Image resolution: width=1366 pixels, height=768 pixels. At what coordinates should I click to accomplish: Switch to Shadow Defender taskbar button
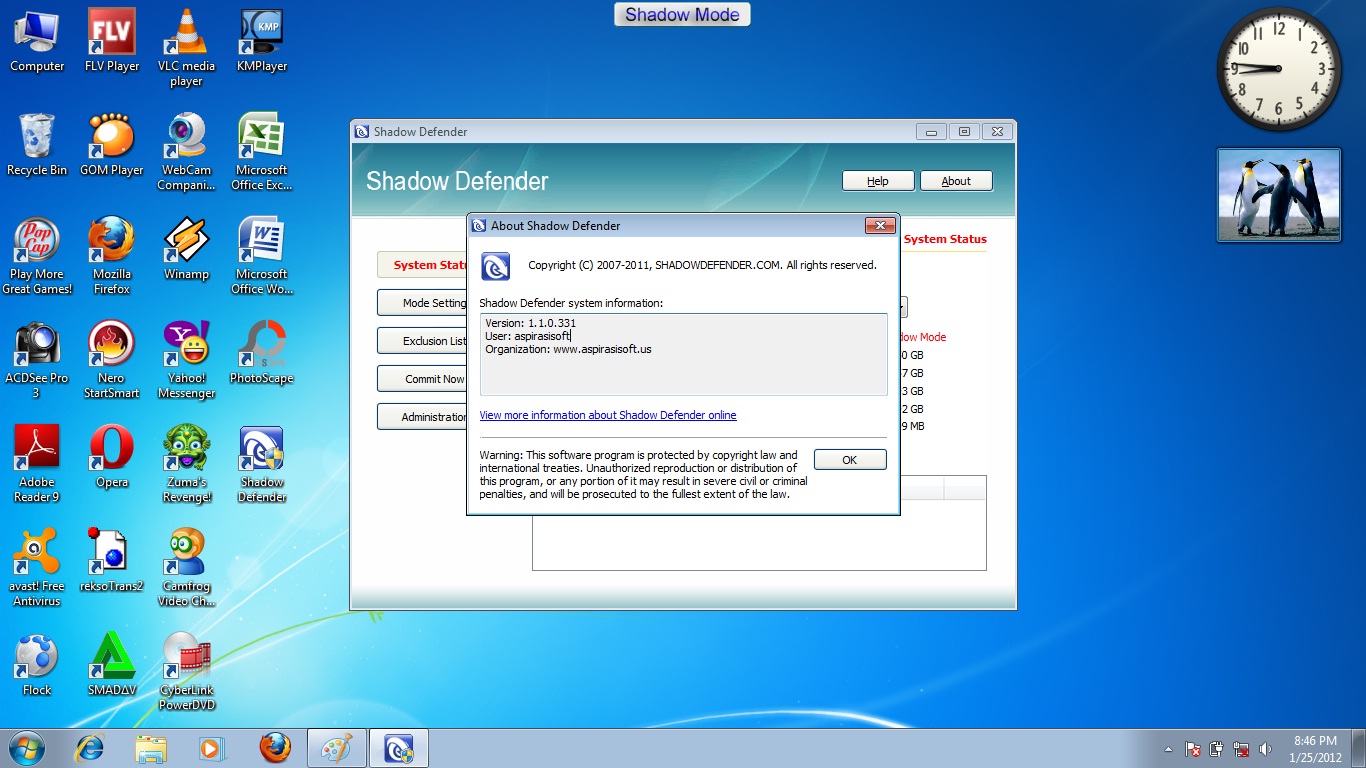click(x=399, y=748)
